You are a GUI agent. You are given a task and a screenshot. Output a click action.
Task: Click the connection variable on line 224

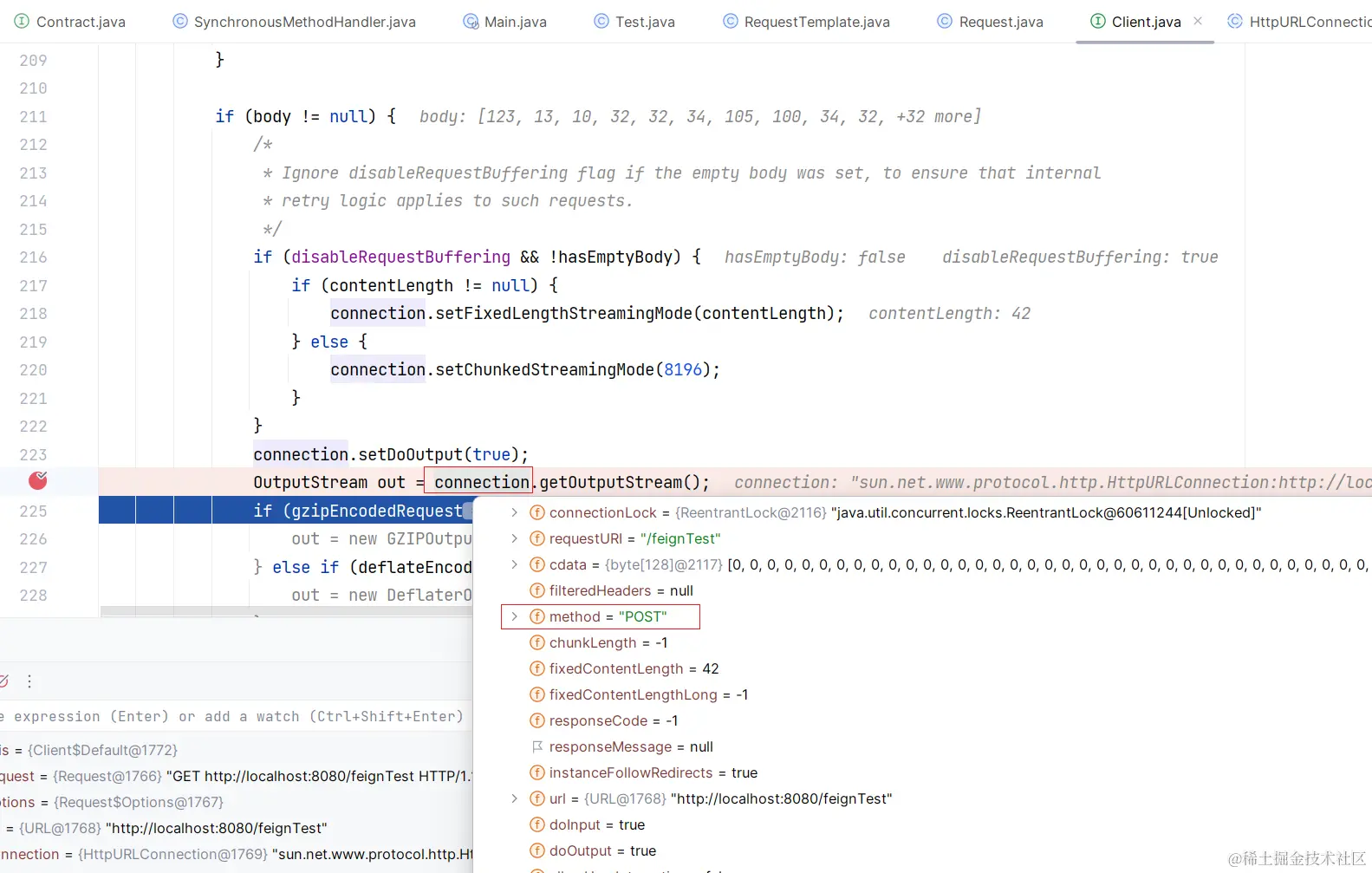point(482,482)
